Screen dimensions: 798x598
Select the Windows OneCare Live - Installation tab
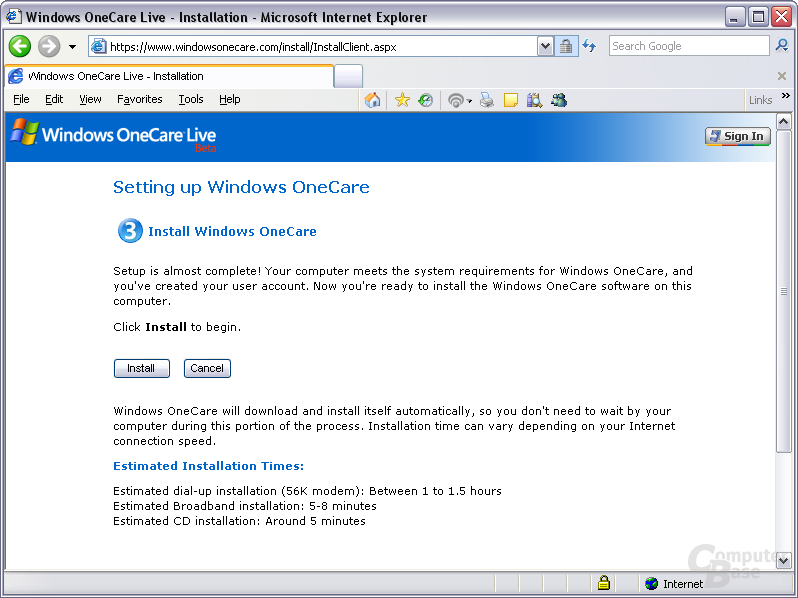pos(169,76)
